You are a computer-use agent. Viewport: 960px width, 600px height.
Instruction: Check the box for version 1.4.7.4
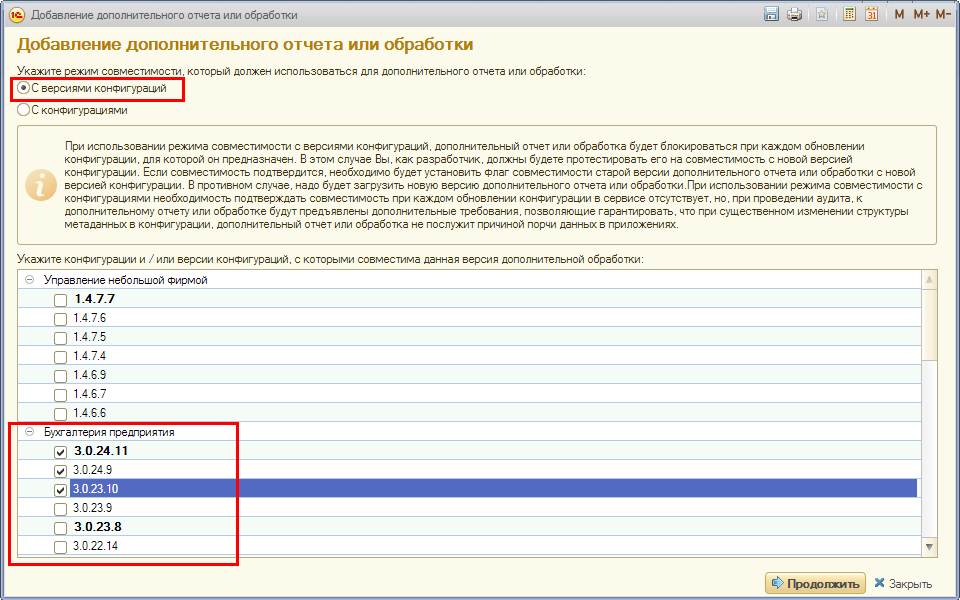tap(60, 357)
